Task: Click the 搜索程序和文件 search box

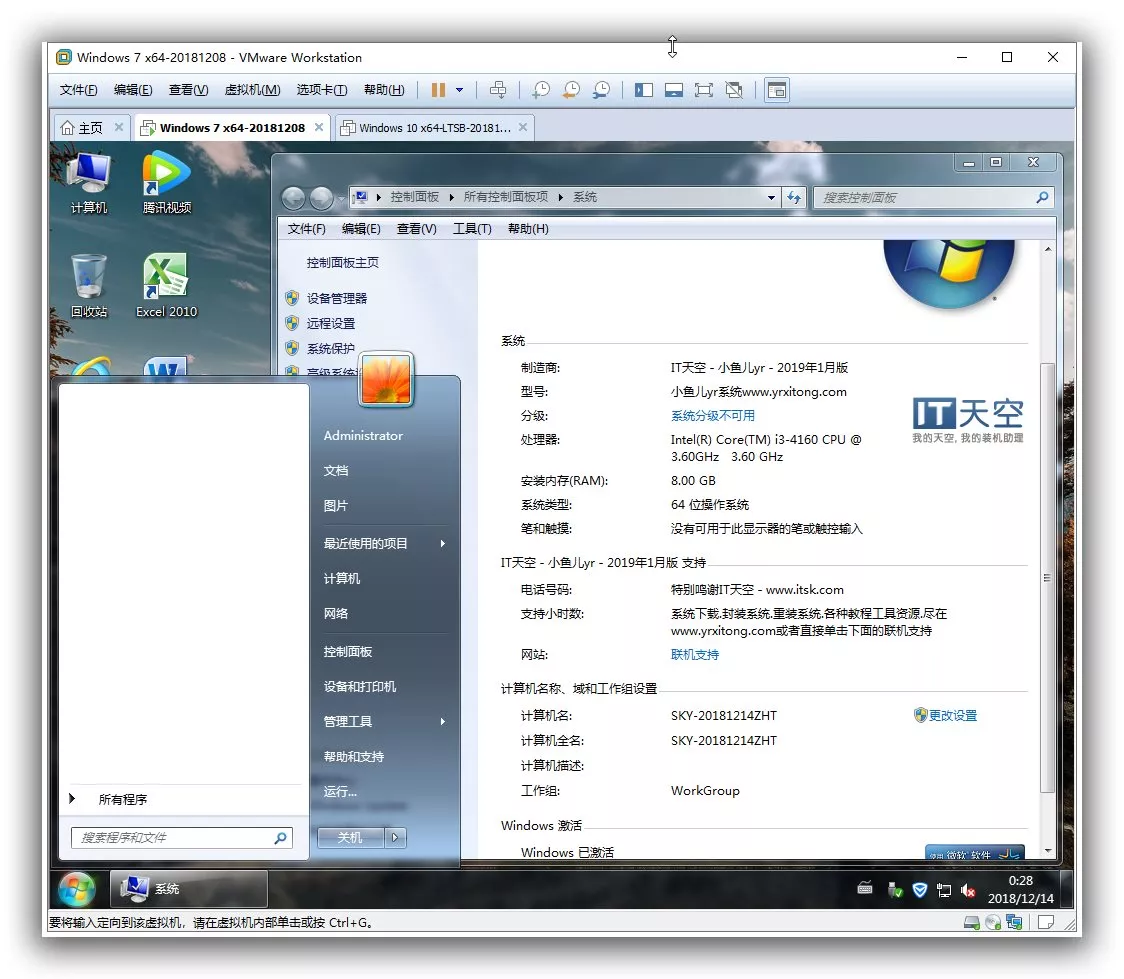Action: 181,838
